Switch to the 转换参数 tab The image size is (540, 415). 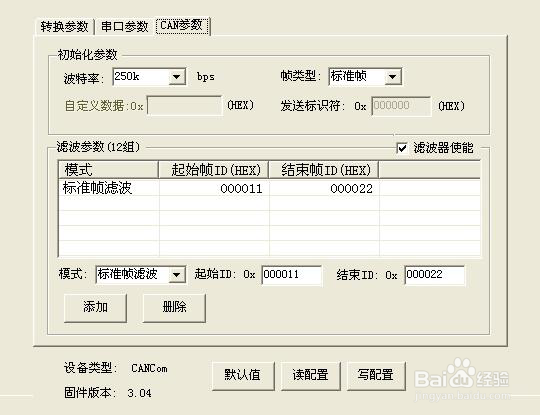(x=64, y=27)
